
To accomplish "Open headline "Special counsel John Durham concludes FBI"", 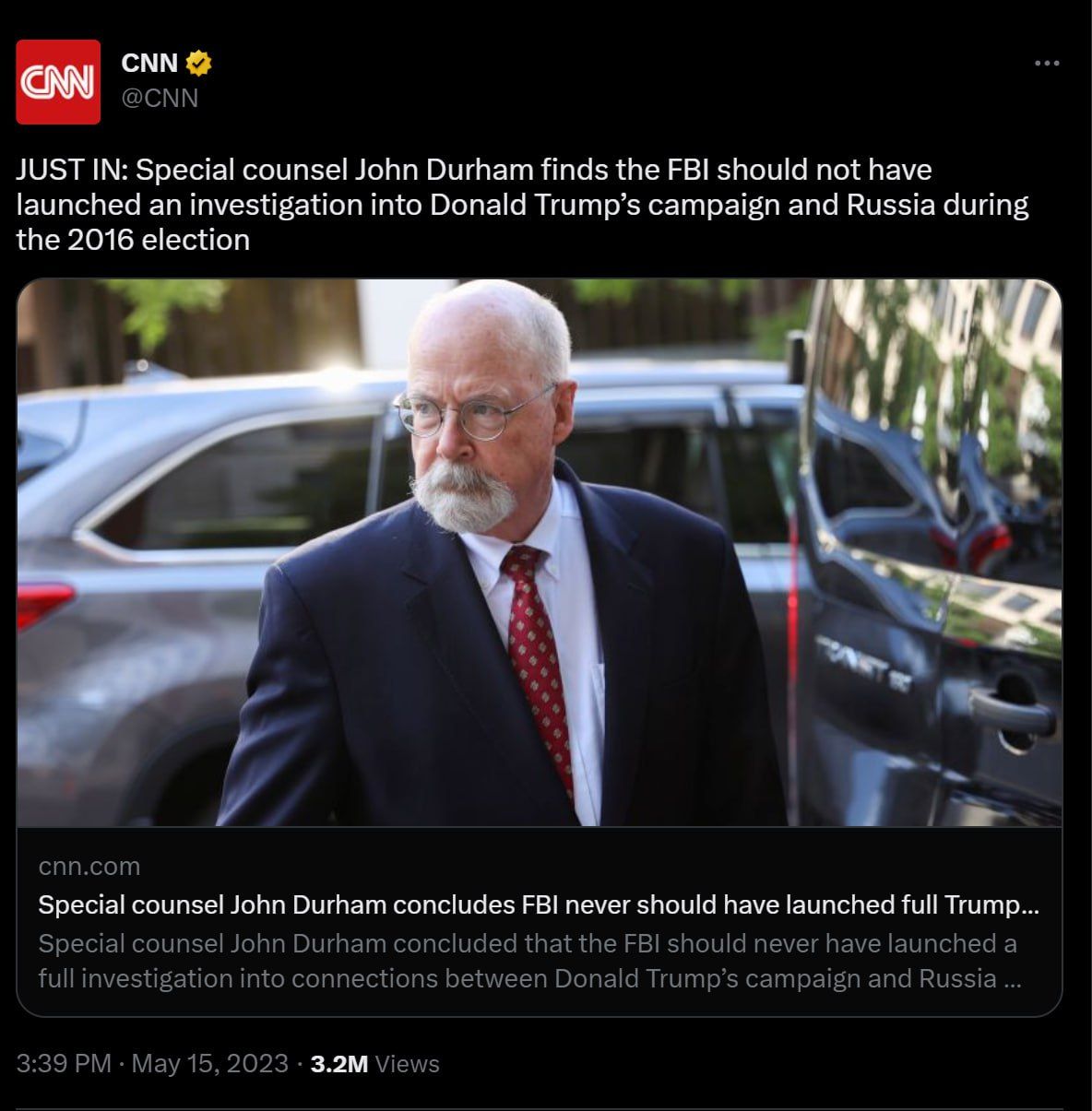I will (539, 905).
